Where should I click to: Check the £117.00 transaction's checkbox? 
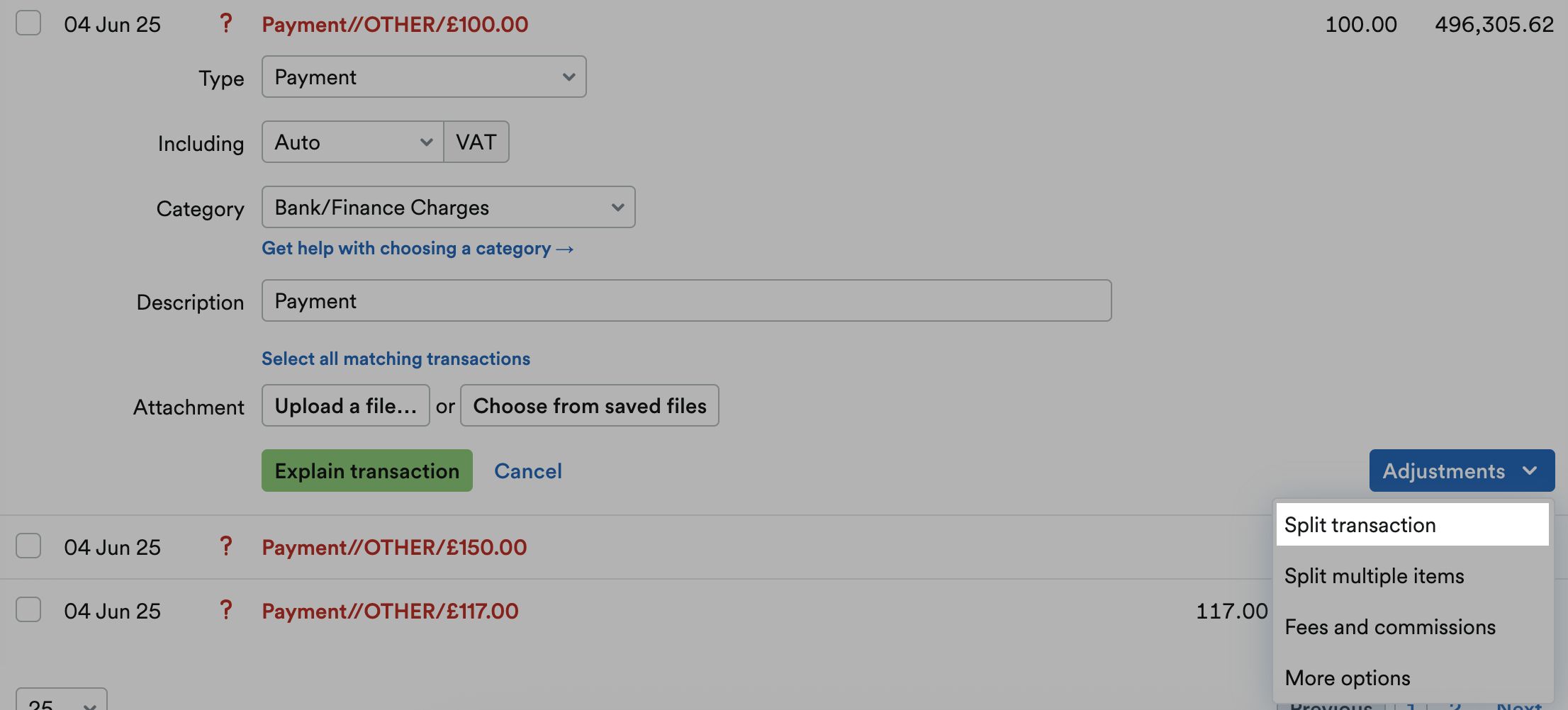28,609
